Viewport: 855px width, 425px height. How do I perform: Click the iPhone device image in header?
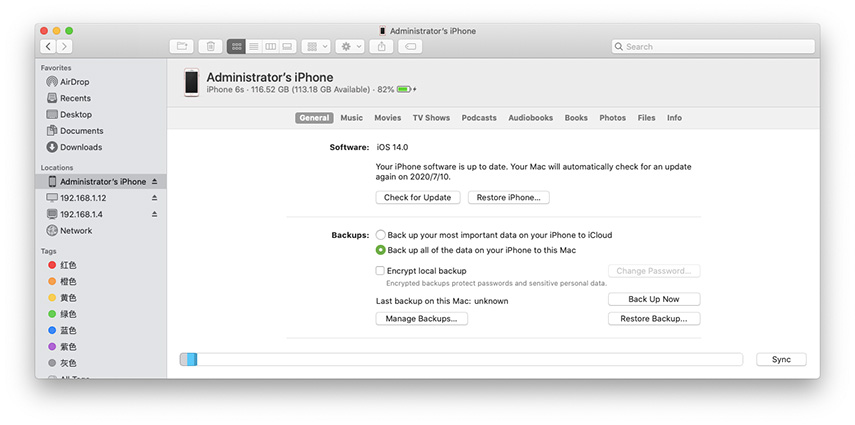(x=191, y=83)
